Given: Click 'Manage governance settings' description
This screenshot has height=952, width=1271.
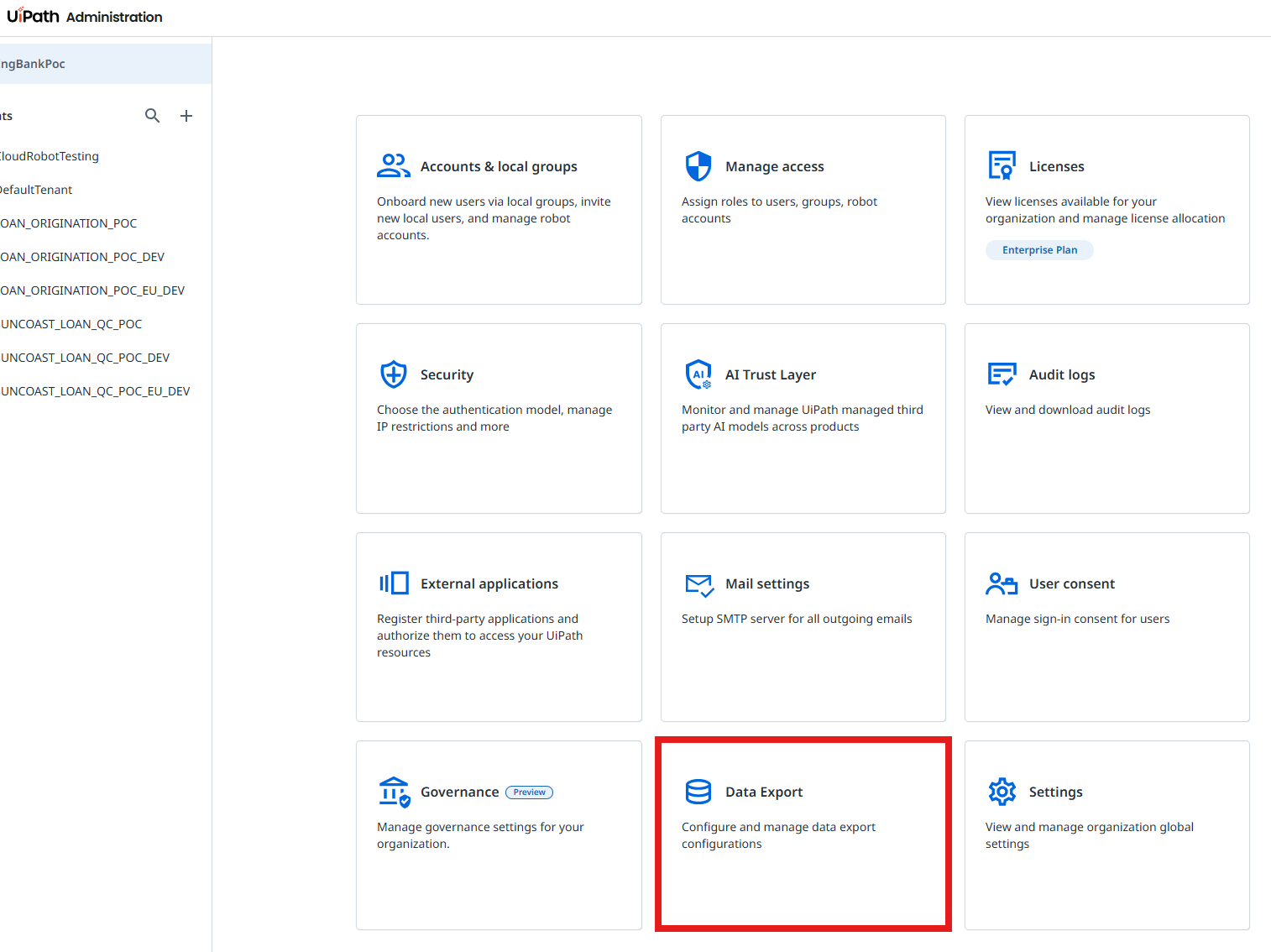Looking at the screenshot, I should pos(480,835).
